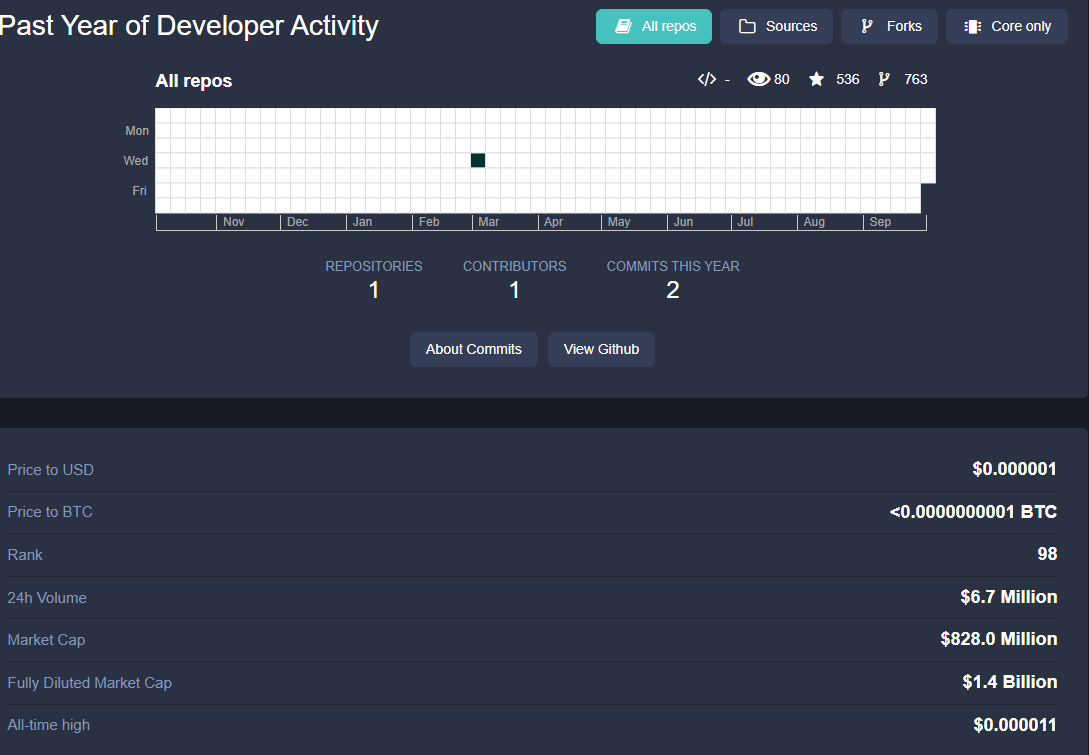Click the Rank label
Screen dimensions: 1089x755
pyautogui.click(x=25, y=555)
